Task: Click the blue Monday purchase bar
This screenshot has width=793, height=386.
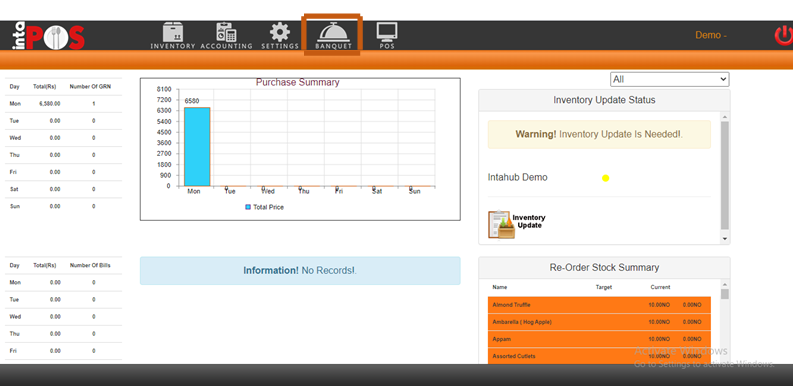Action: 197,147
